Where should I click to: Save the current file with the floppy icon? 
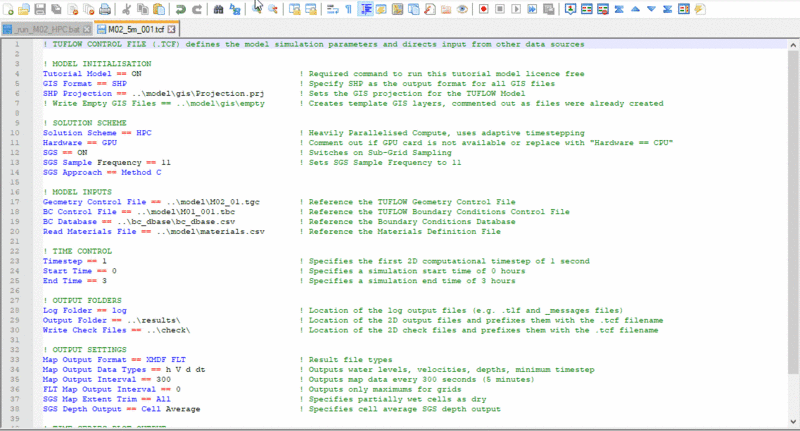pyautogui.click(x=38, y=9)
